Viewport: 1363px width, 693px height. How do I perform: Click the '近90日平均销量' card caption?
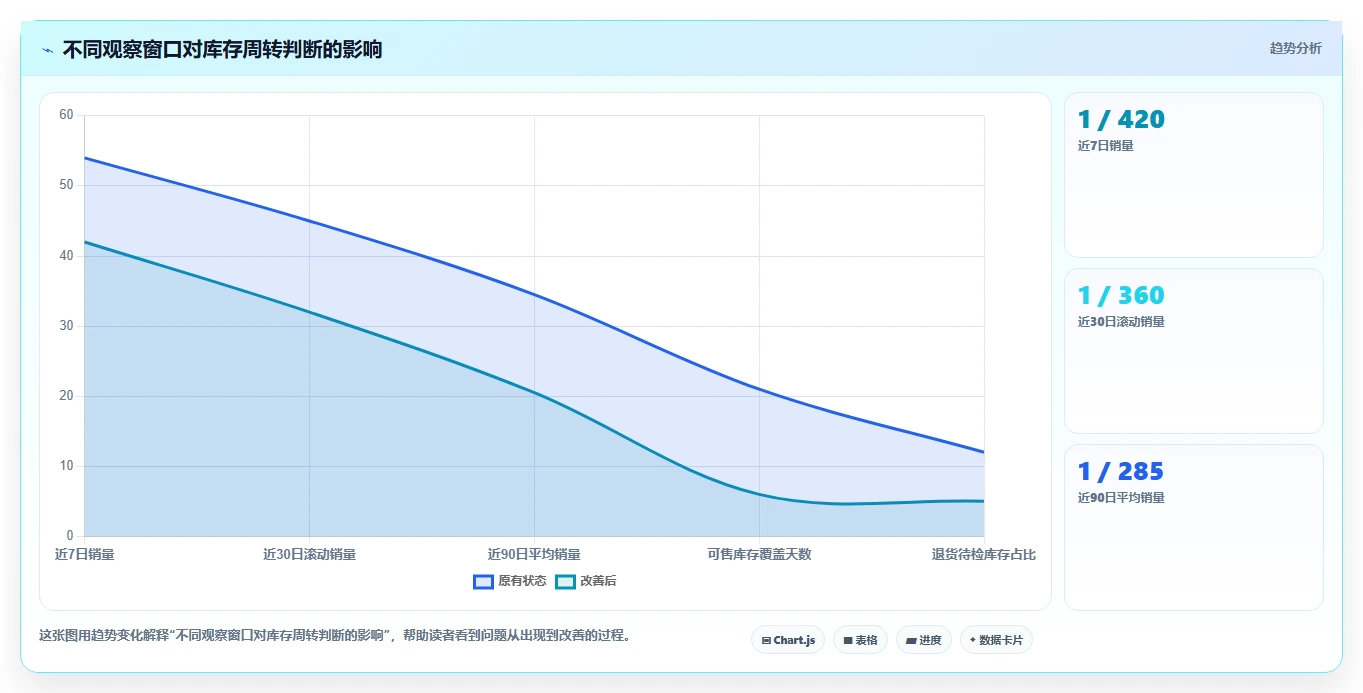tap(1121, 498)
